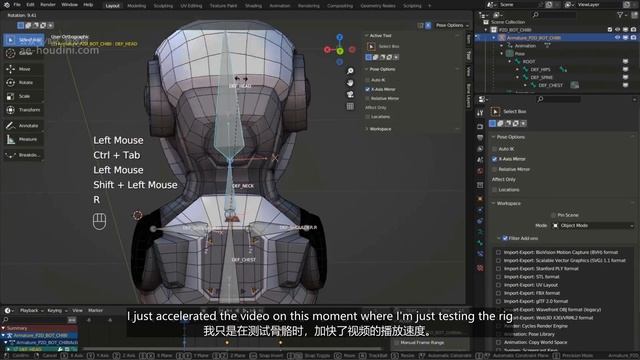Activate the Select Box tool in toolbar
This screenshot has height=360, width=640.
pos(24,40)
